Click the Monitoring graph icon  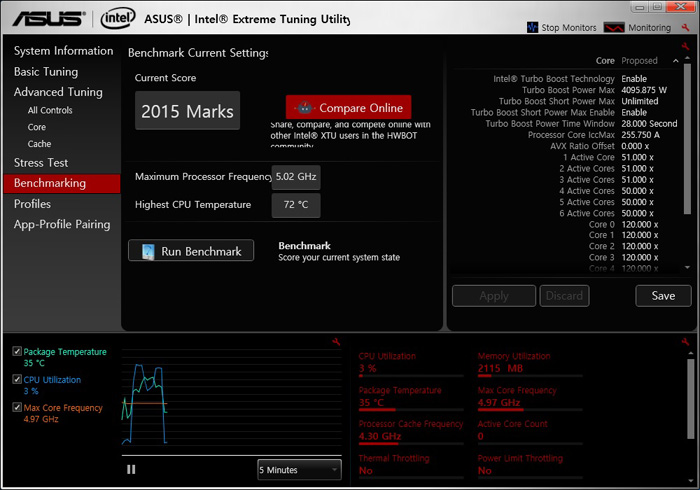(x=614, y=27)
